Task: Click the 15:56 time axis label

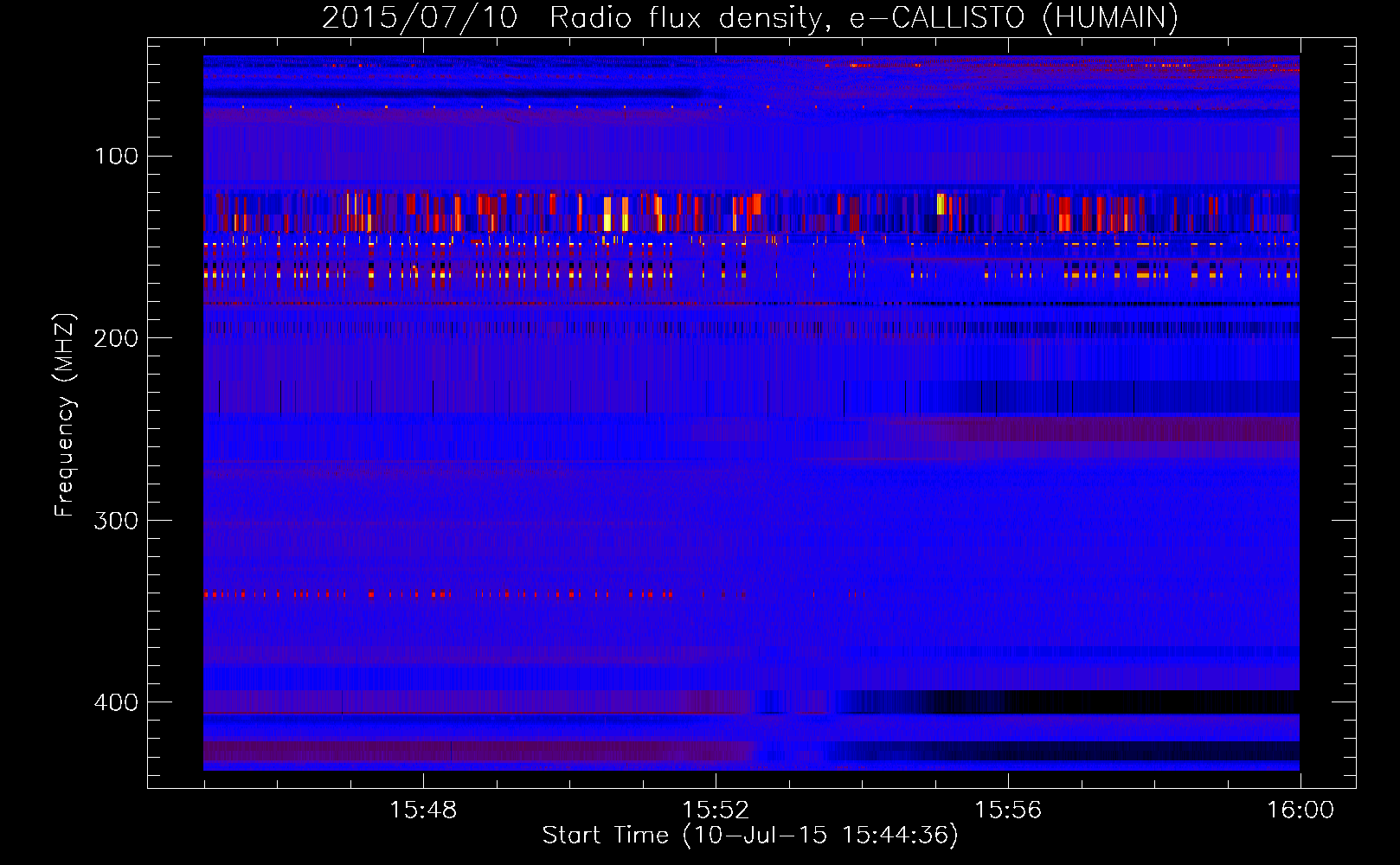Action: (x=1008, y=811)
